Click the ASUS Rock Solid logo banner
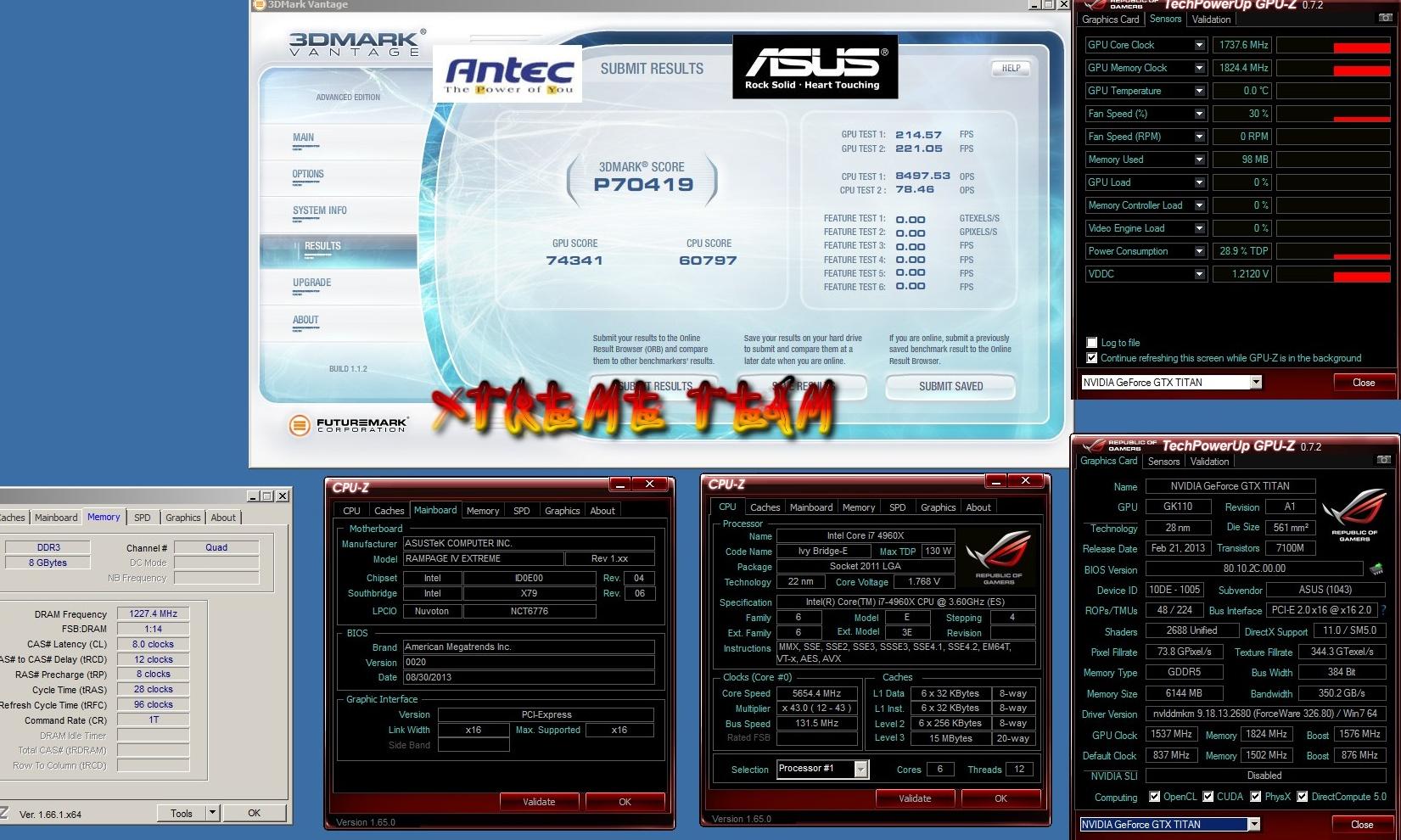This screenshot has height=840, width=1401. coord(815,66)
